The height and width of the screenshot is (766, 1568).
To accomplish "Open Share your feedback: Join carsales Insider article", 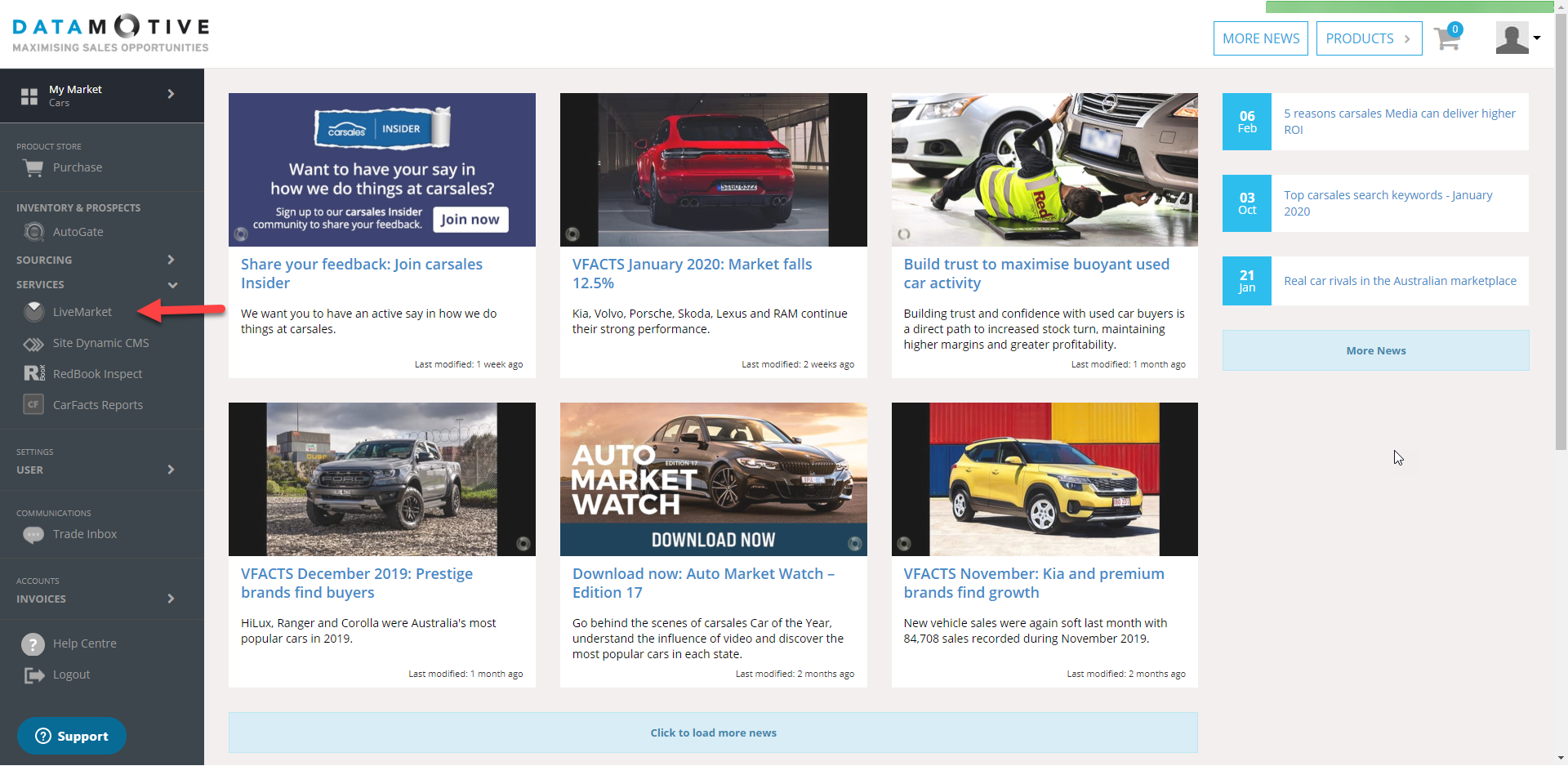I will coord(362,274).
